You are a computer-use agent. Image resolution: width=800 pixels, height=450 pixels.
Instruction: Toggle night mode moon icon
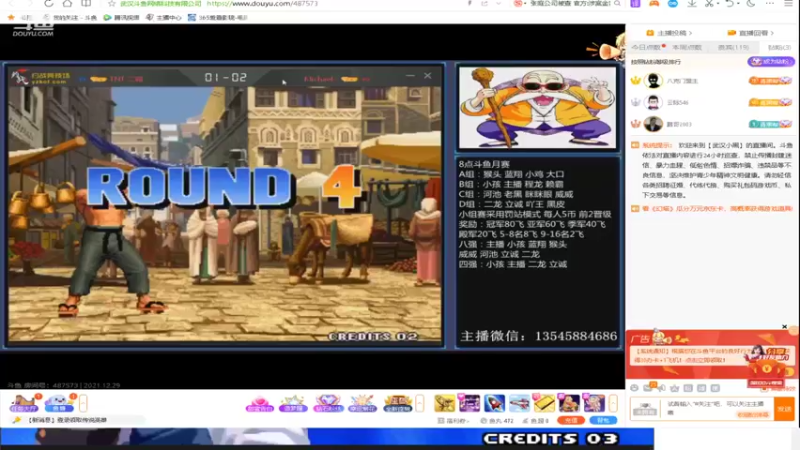point(751,4)
